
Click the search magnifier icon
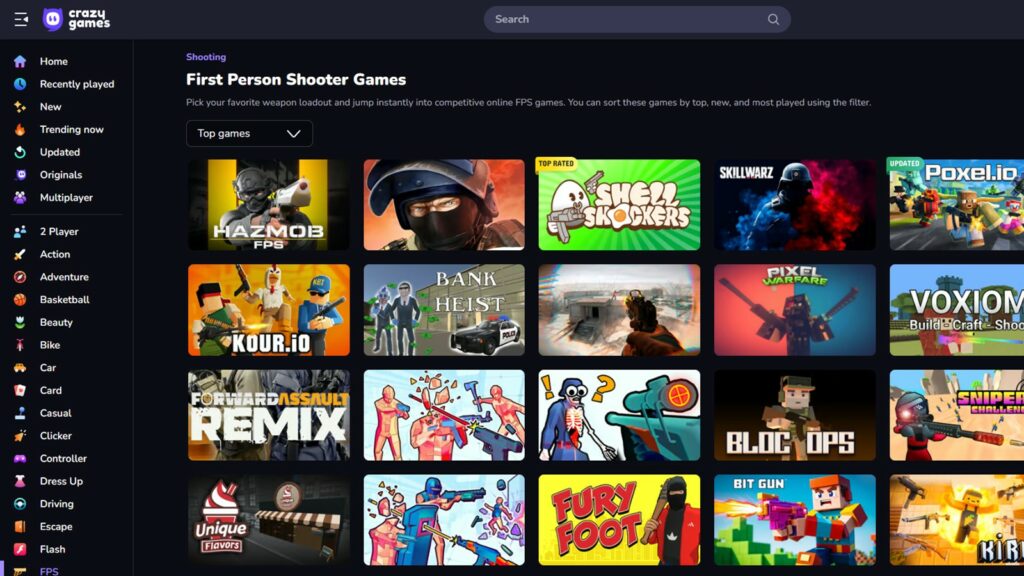[x=773, y=20]
